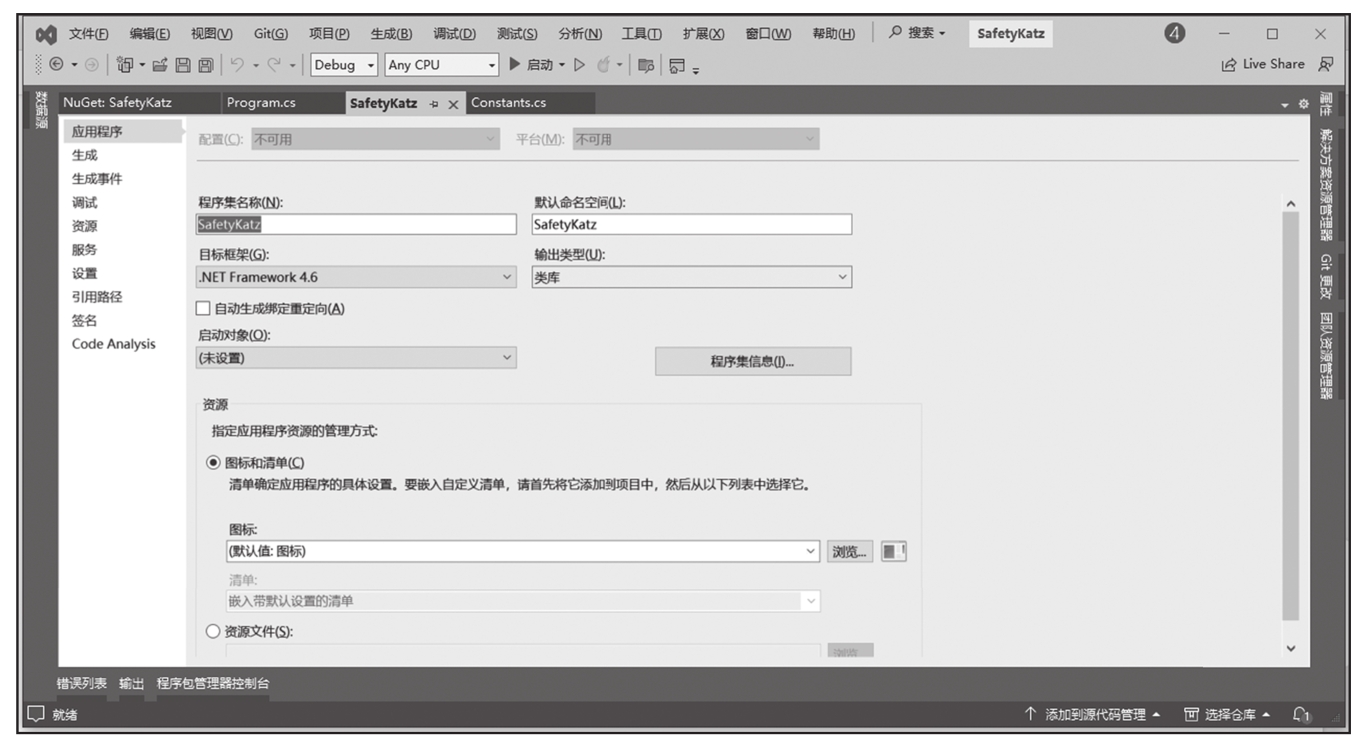Select the 生成 properties page
Screen dimensions: 1368x746
coord(85,155)
